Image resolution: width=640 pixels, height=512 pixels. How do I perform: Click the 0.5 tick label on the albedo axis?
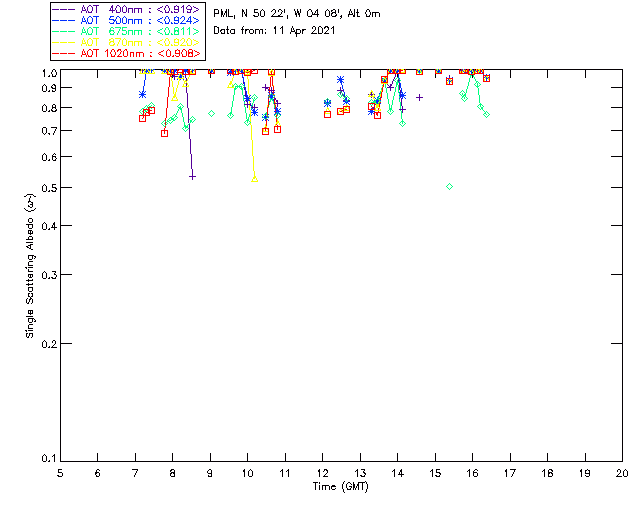point(45,188)
